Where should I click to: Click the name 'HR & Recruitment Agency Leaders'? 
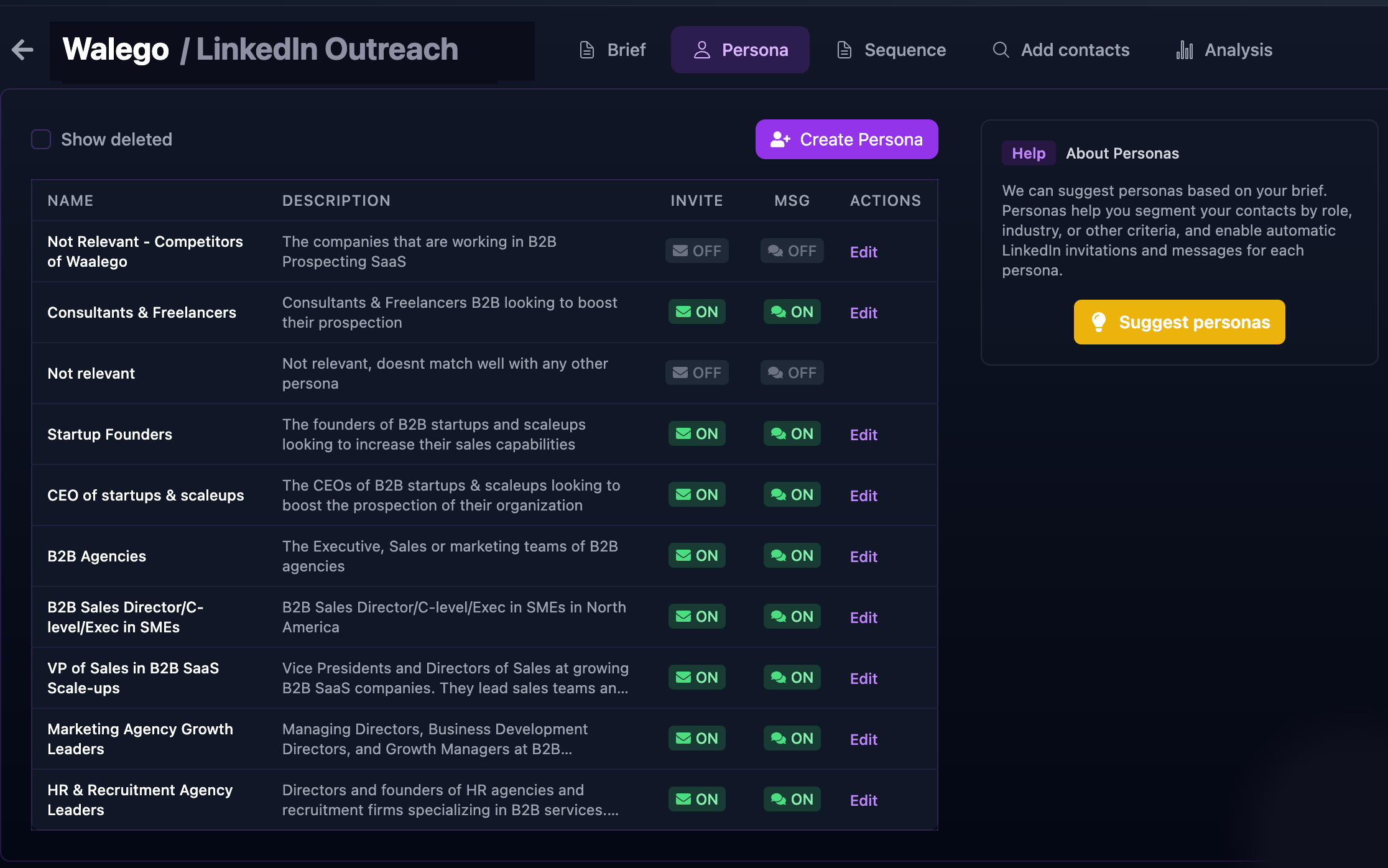(140, 800)
